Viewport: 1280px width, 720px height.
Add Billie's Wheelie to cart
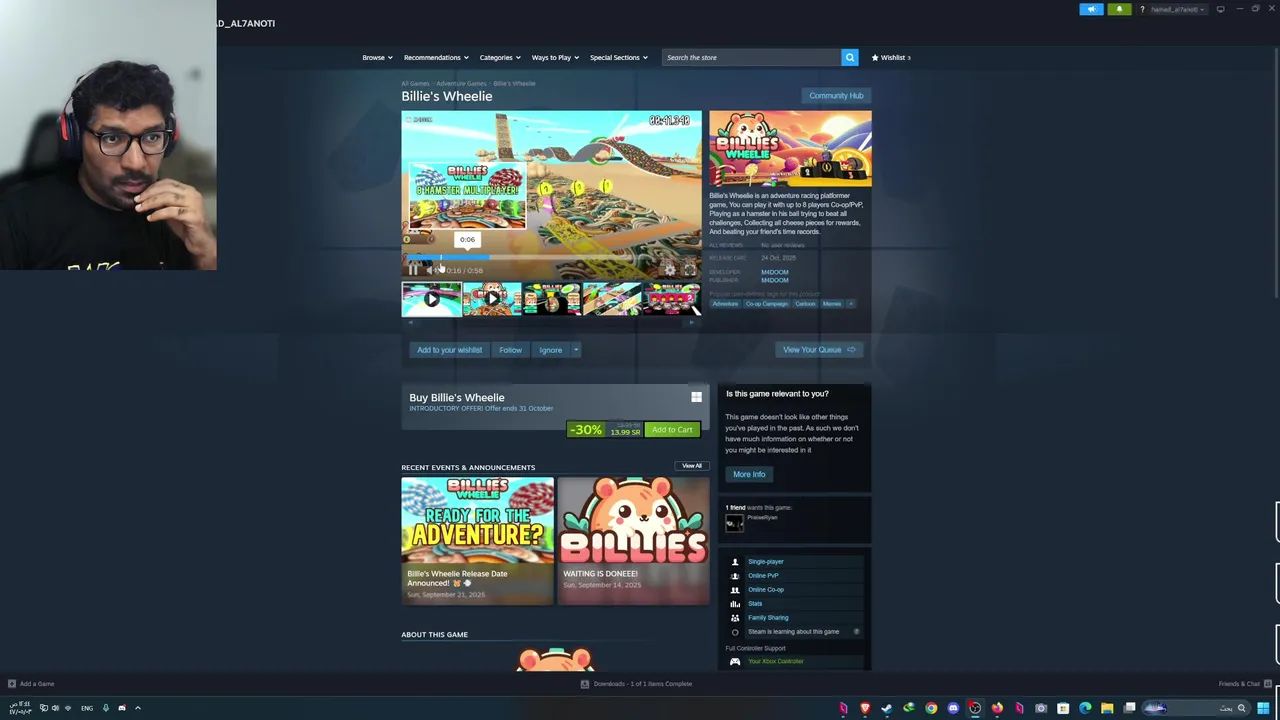[672, 430]
